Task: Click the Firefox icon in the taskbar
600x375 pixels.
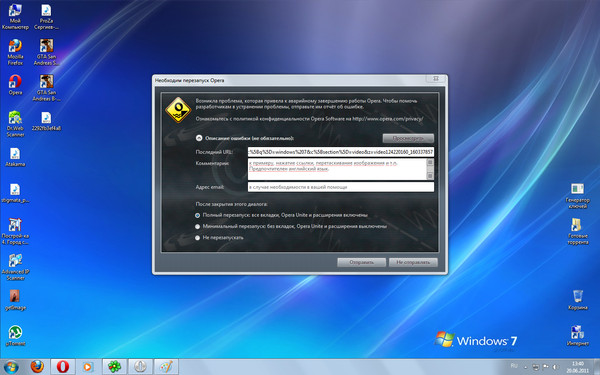Action: 37,367
